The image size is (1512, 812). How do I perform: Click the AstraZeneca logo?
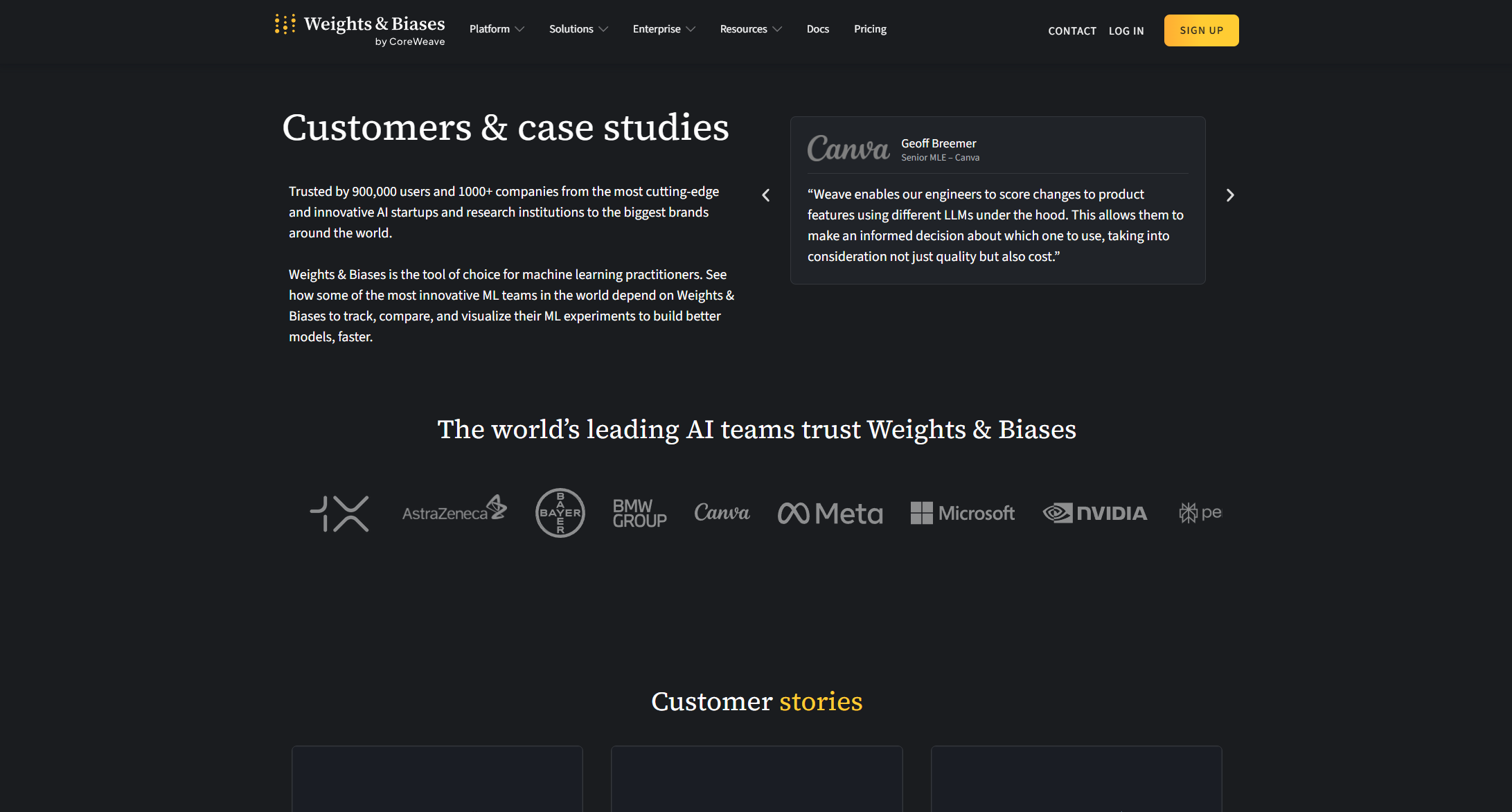click(454, 509)
